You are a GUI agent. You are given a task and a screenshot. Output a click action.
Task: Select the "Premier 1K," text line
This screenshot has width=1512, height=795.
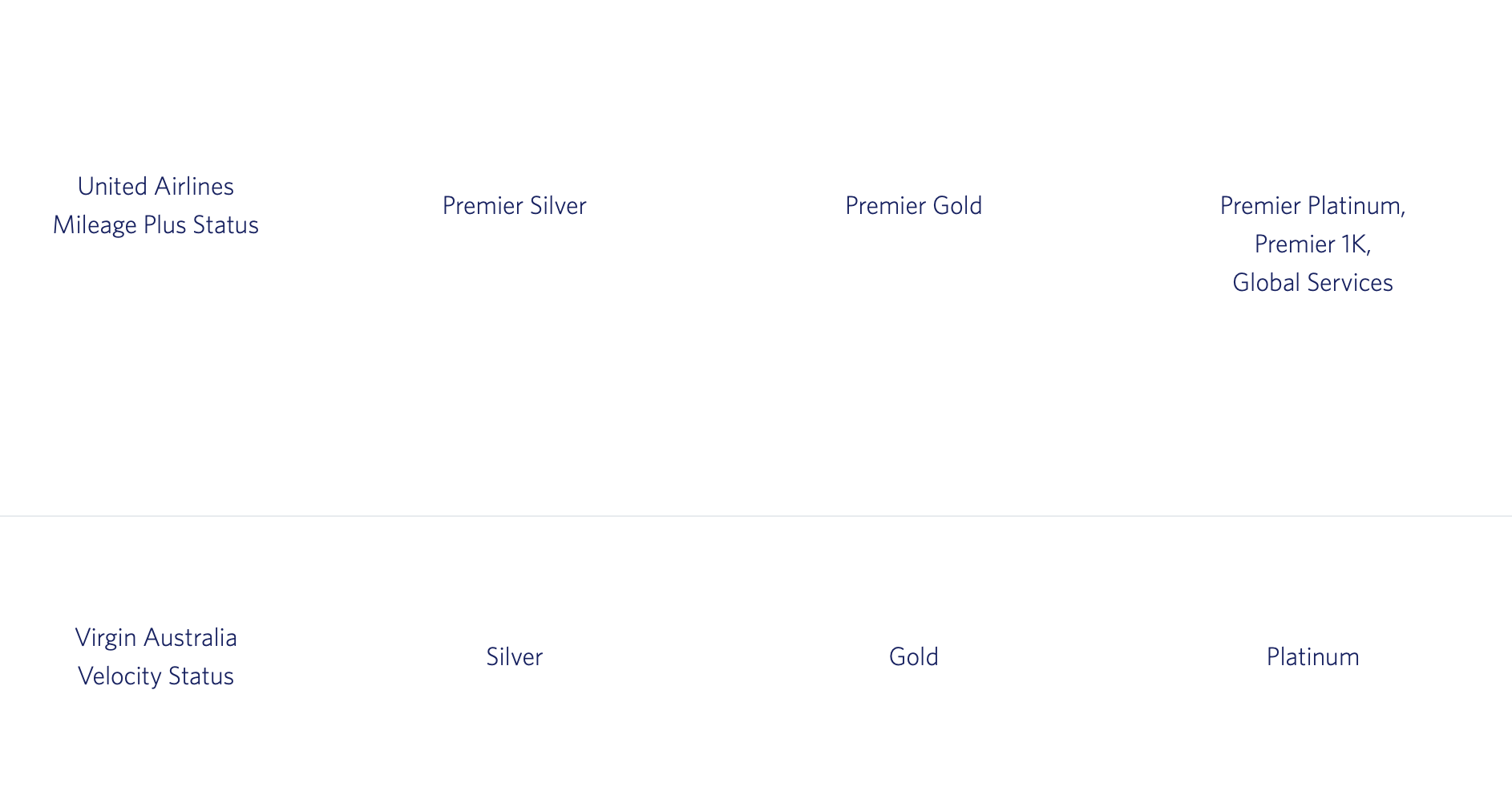1312,244
